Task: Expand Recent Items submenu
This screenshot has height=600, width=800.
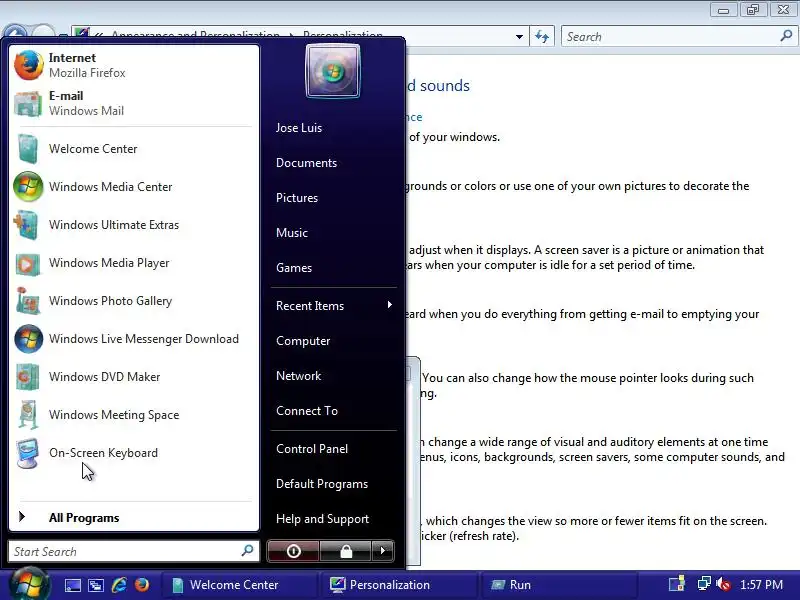Action: click(333, 306)
